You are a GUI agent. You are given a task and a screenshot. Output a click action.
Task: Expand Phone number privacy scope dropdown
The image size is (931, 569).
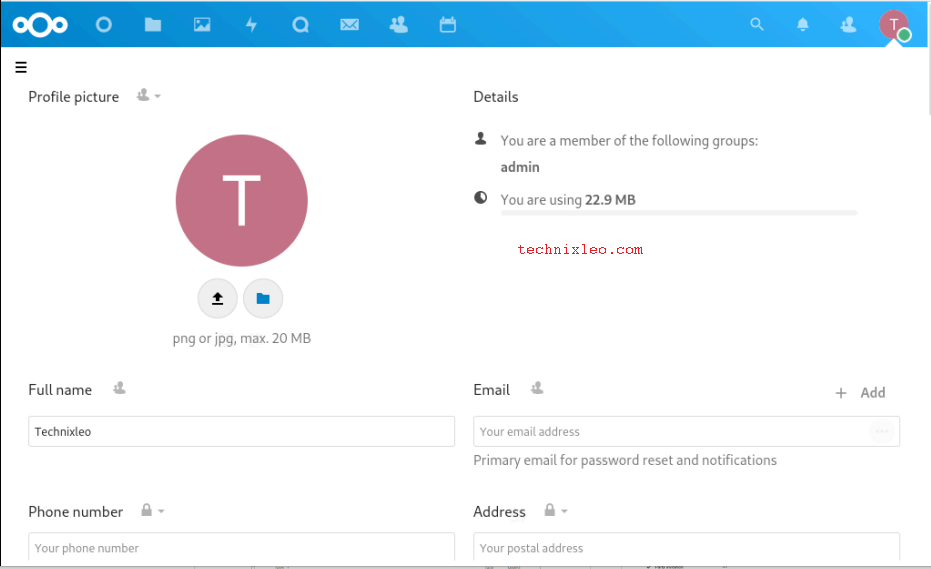coord(152,511)
